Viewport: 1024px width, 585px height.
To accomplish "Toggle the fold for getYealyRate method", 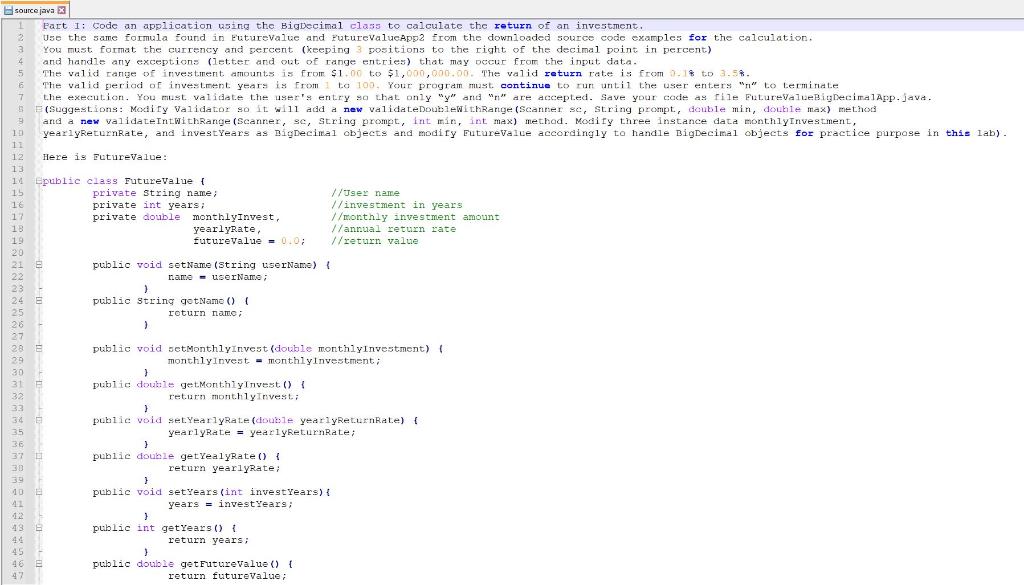I will tap(37, 456).
